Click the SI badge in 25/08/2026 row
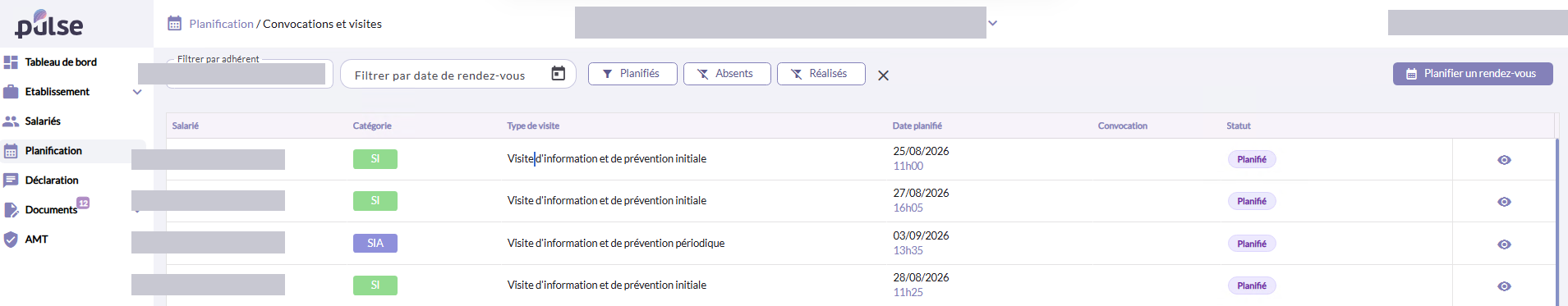Viewport: 1568px width, 306px height. click(375, 159)
